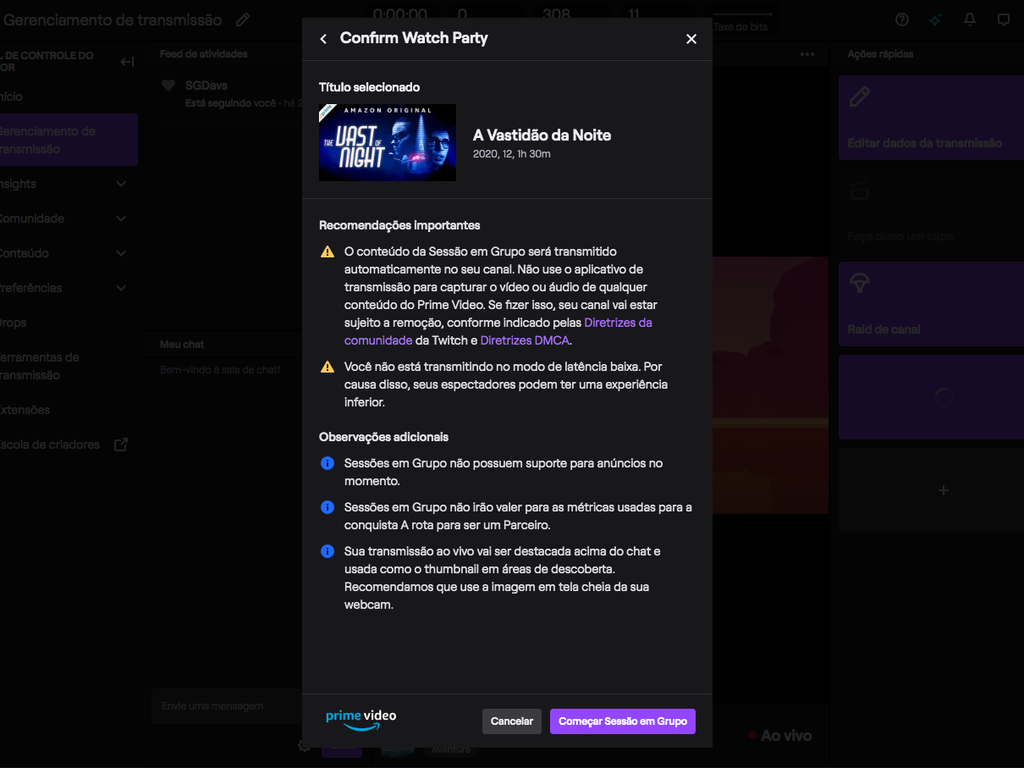1024x768 pixels.
Task: Click Editar dados da transmissão quick action
Action: point(931,118)
